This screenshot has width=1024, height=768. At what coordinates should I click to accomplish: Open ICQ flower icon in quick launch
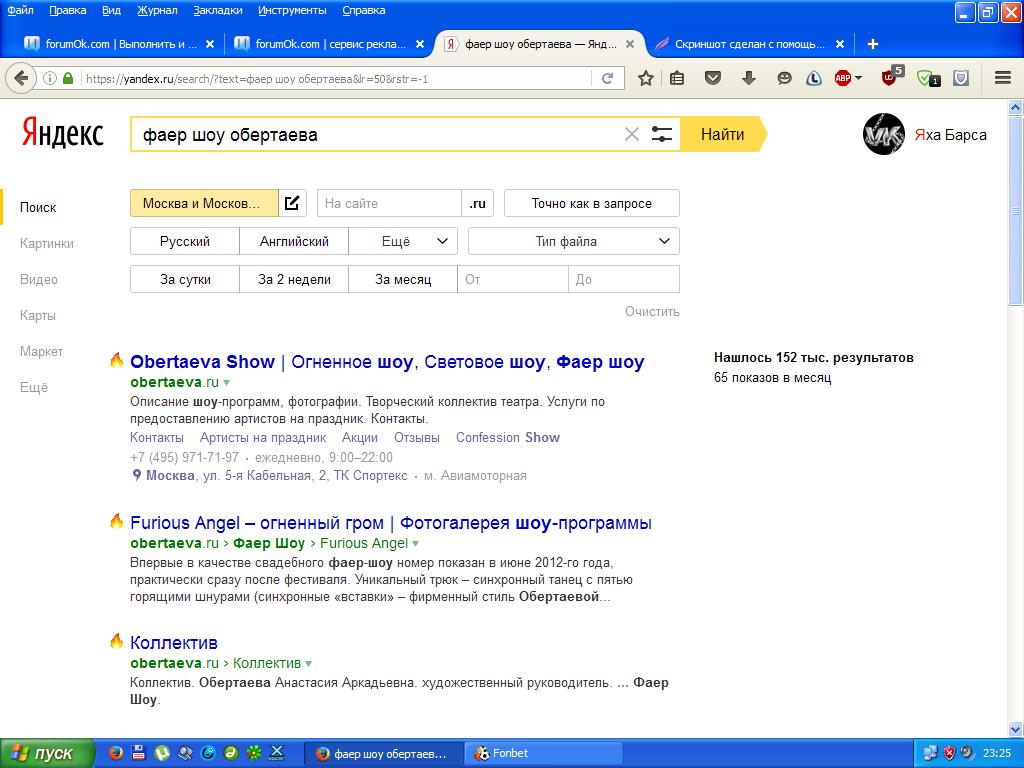point(254,754)
